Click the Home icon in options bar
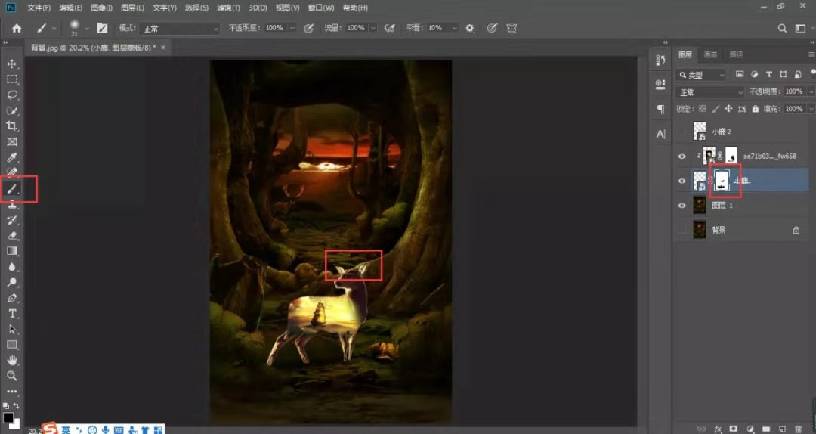816x434 pixels. pyautogui.click(x=17, y=29)
